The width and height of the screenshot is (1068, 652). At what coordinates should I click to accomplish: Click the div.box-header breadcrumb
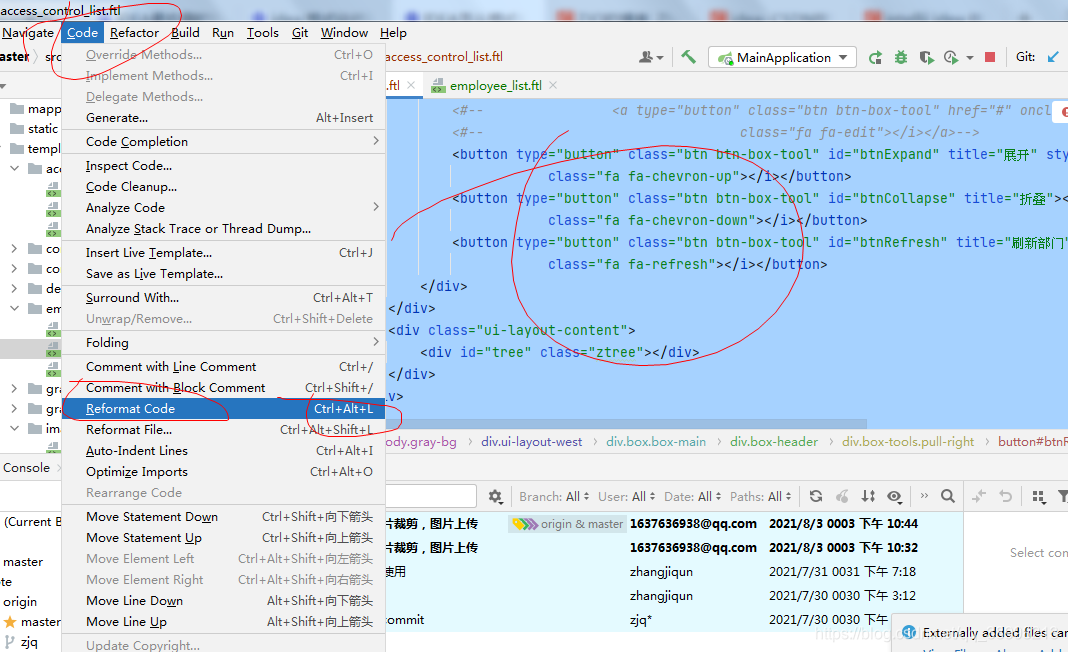point(774,440)
